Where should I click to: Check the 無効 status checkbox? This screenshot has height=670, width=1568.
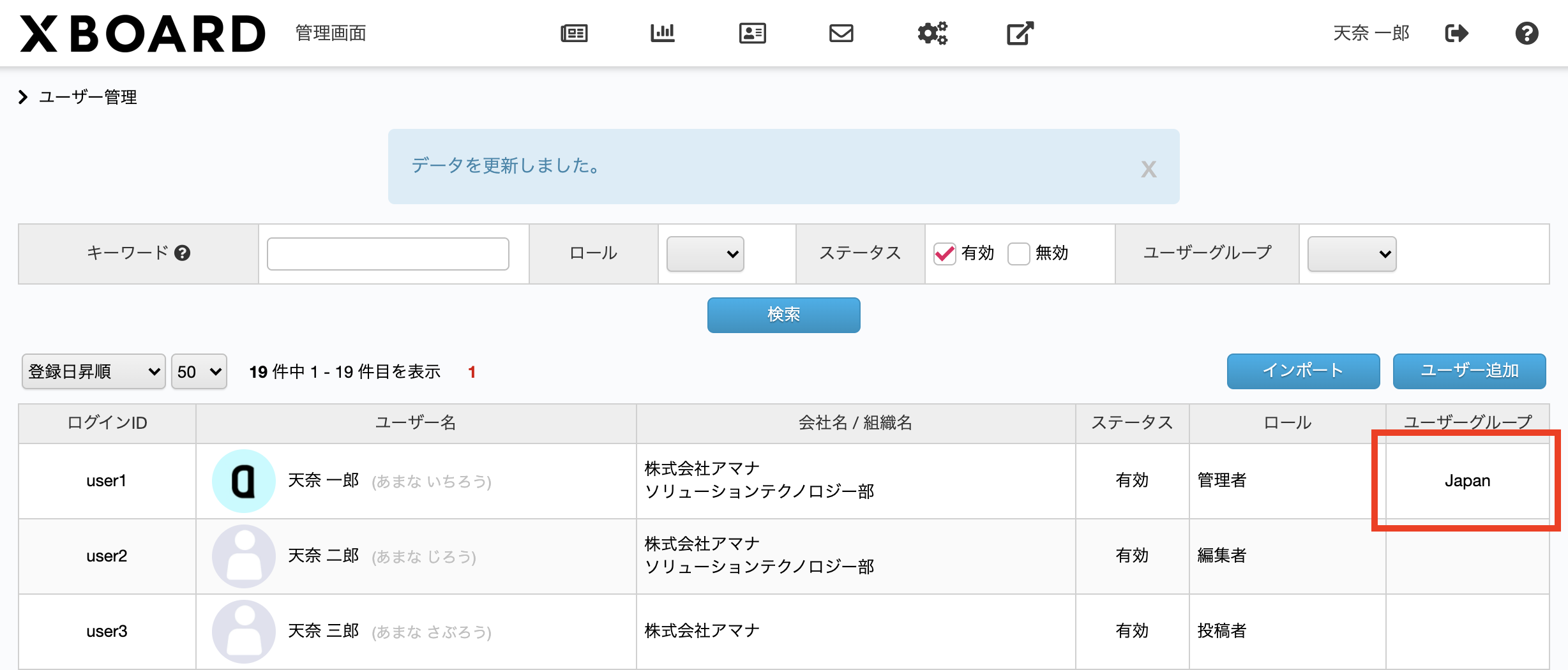[1019, 253]
